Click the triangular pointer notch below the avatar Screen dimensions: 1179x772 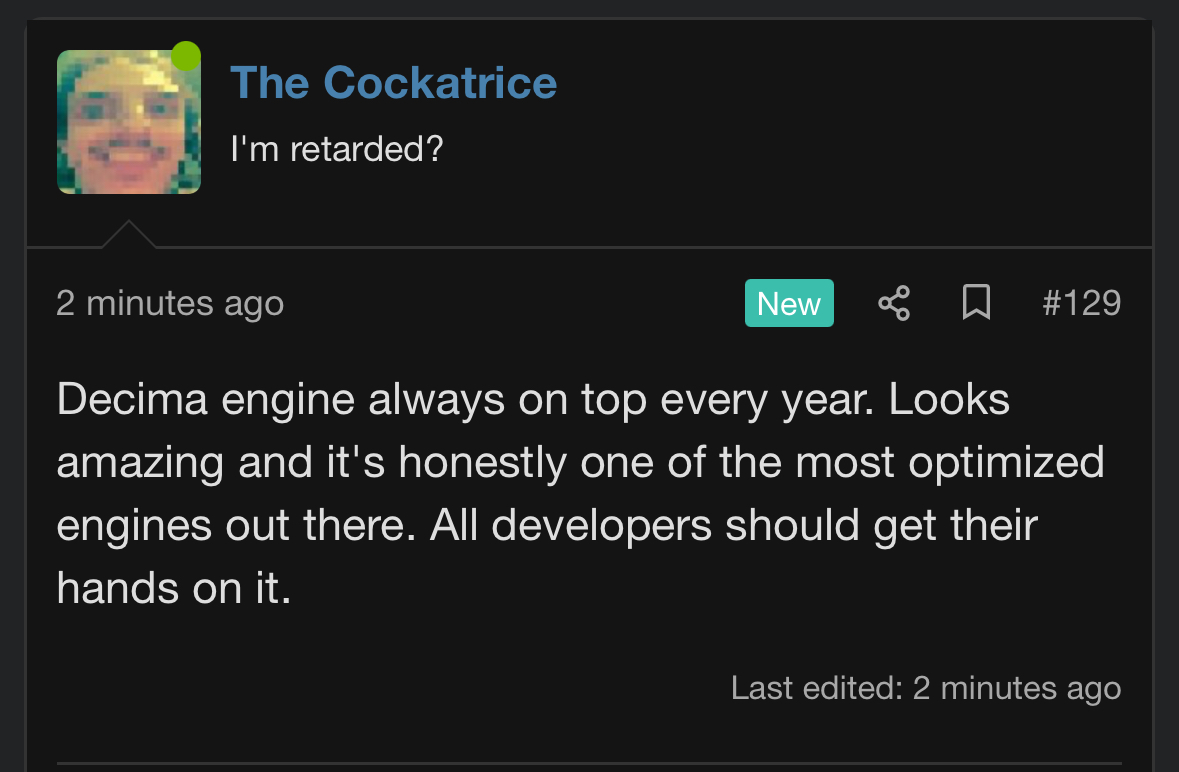128,236
